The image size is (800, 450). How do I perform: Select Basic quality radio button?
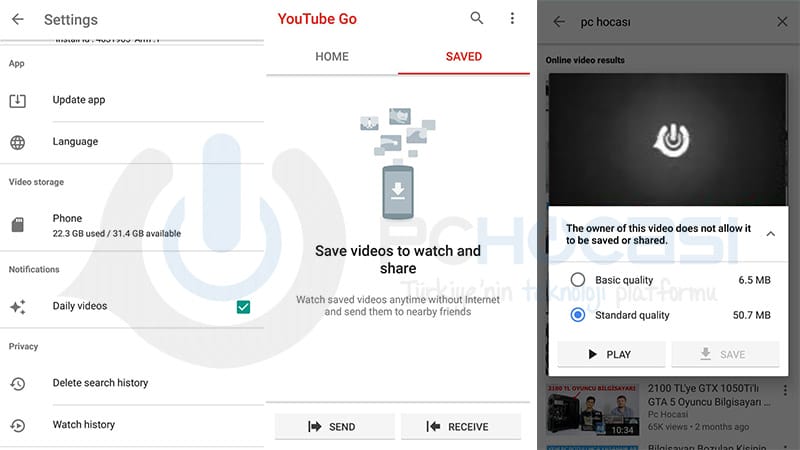[x=577, y=280]
